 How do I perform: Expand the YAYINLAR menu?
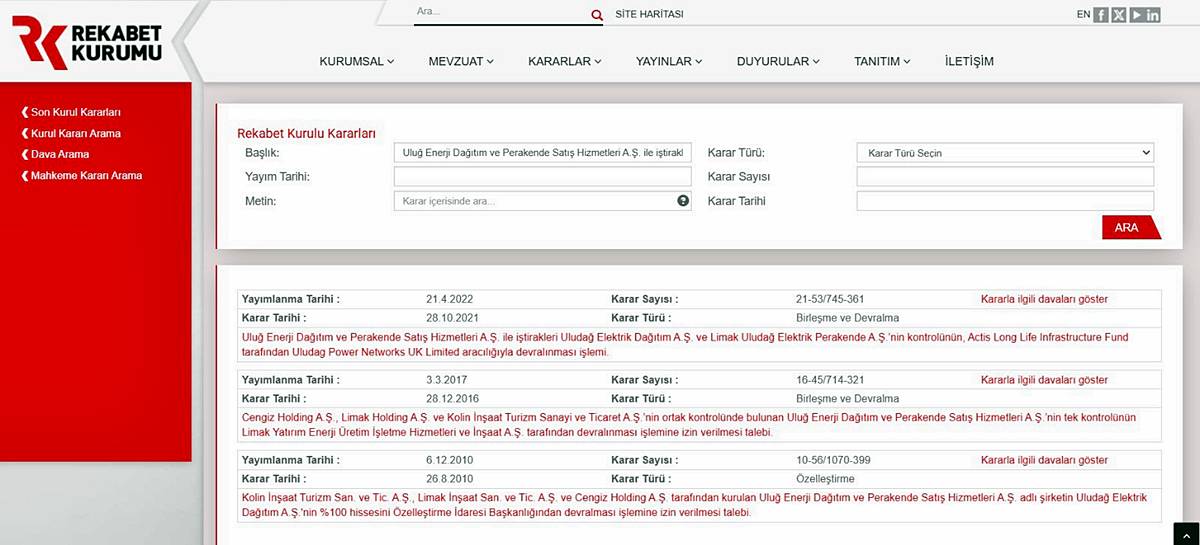point(669,61)
